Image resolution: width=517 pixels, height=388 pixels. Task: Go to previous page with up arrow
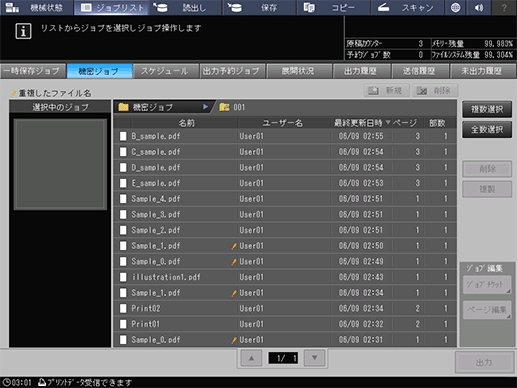click(251, 358)
